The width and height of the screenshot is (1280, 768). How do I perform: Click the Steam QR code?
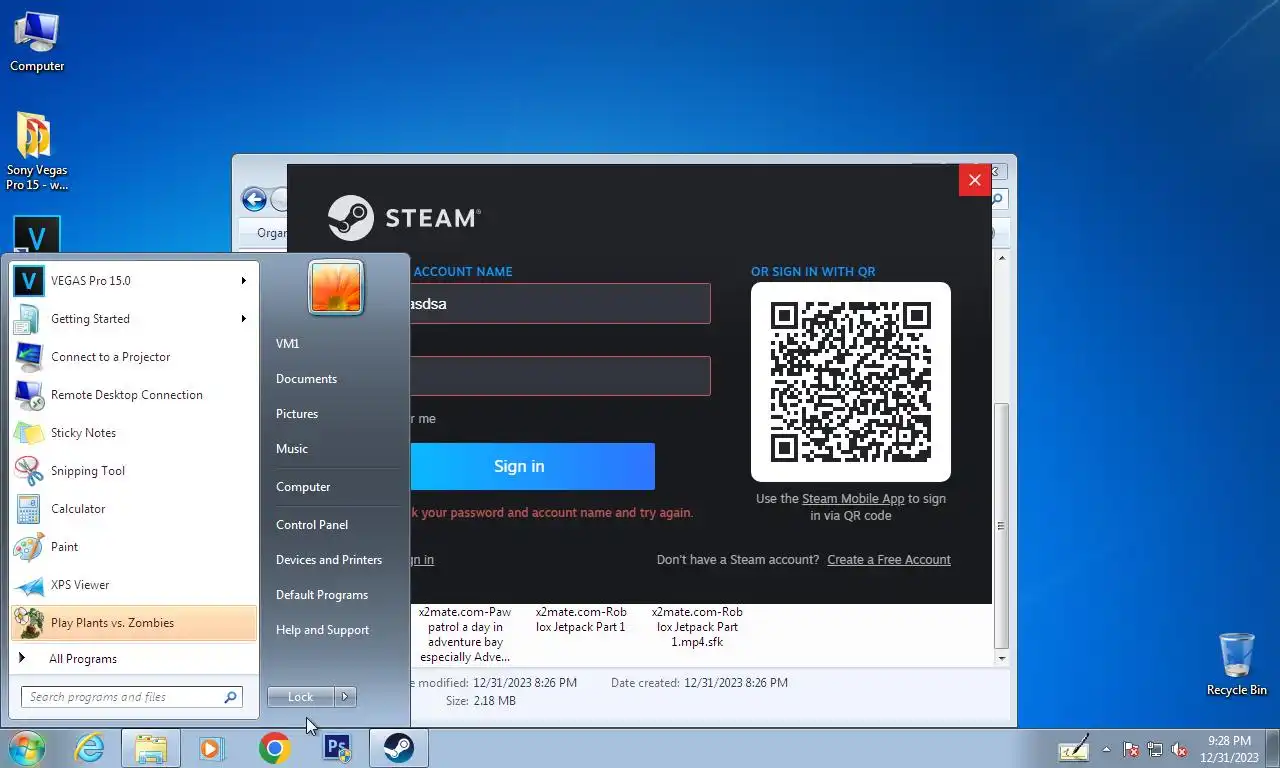coord(851,382)
